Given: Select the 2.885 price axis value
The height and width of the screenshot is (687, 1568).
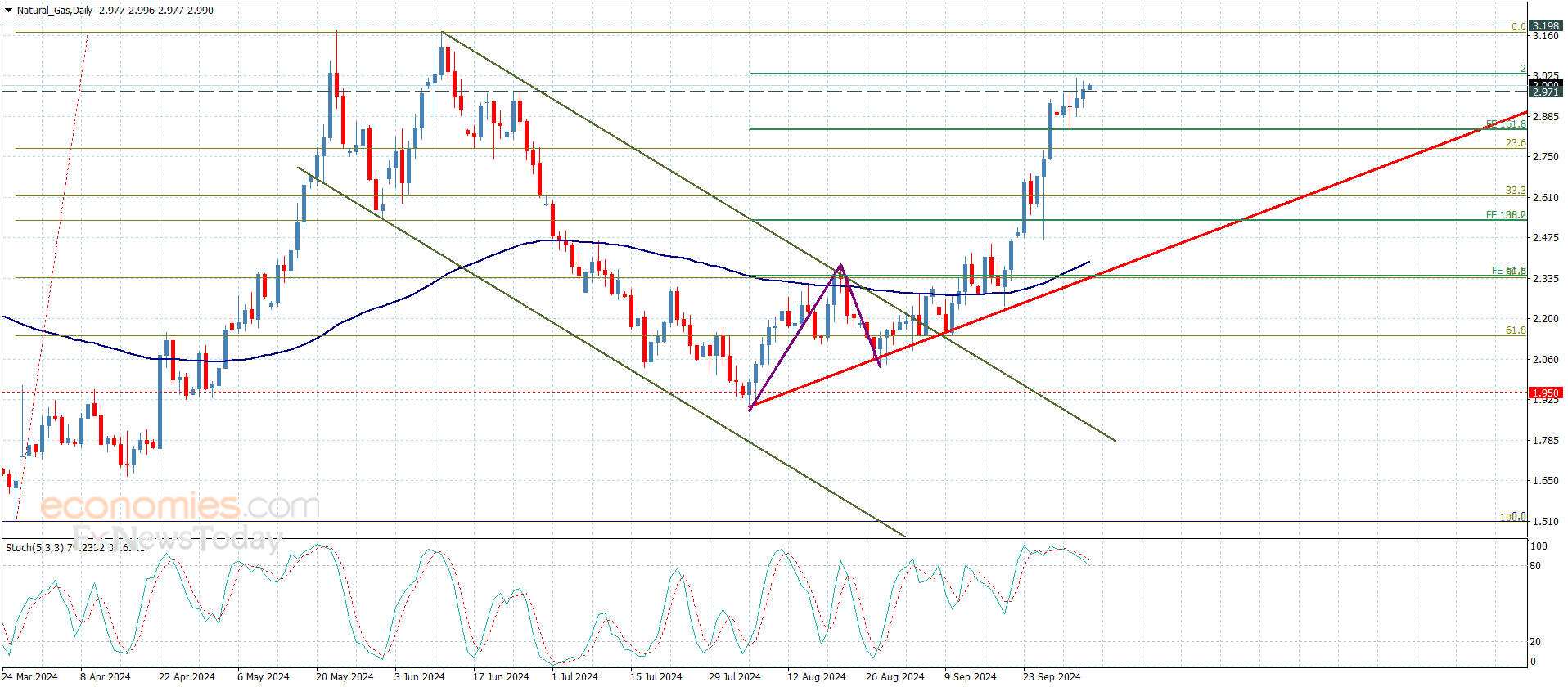Looking at the screenshot, I should pos(1546,117).
